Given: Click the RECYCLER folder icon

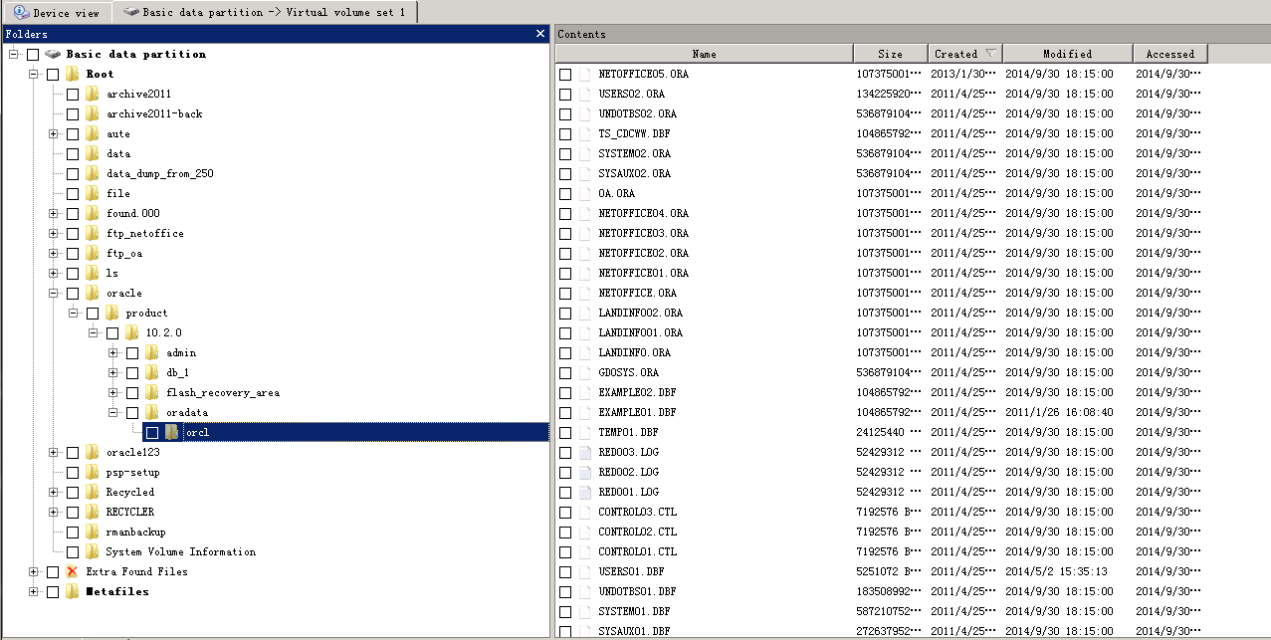Looking at the screenshot, I should point(92,512).
